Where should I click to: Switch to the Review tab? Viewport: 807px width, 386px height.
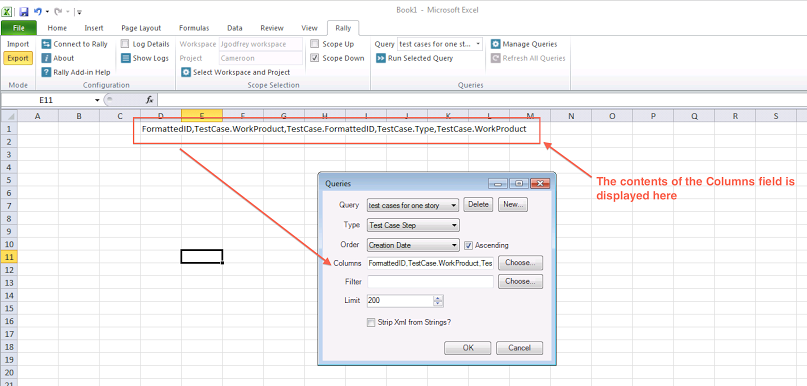pos(272,28)
